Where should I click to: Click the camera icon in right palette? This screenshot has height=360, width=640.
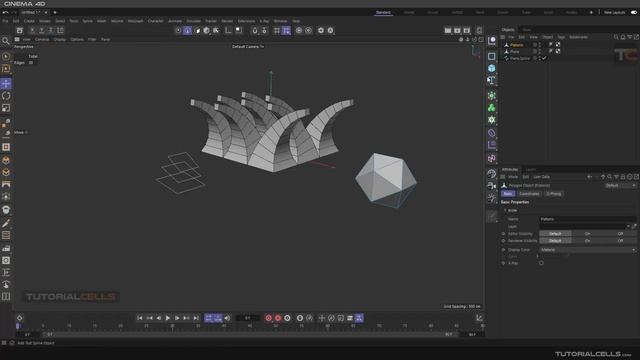(x=491, y=186)
